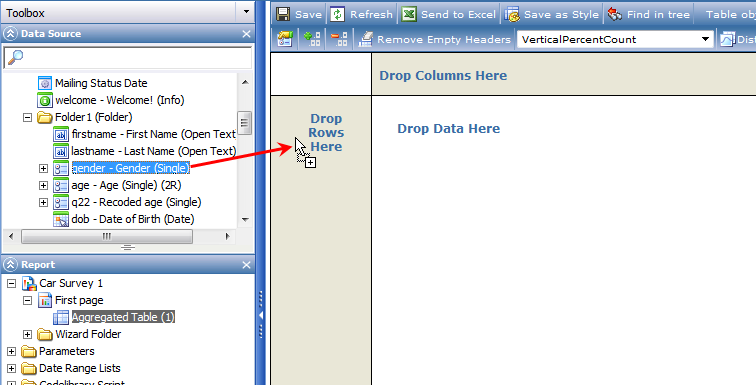The image size is (756, 385).
Task: Select gender - Gender (Single) item
Action: click(131, 168)
